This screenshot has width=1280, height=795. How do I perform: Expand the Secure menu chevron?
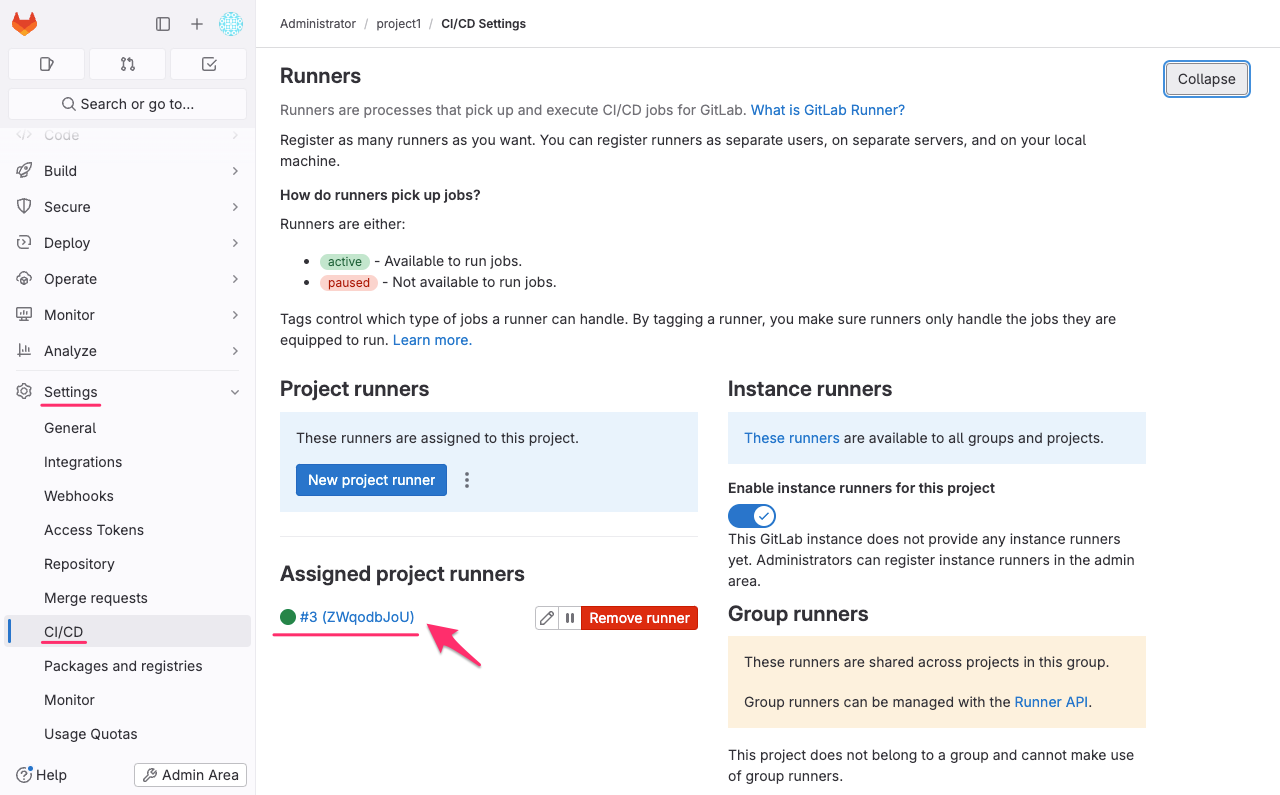(x=235, y=207)
